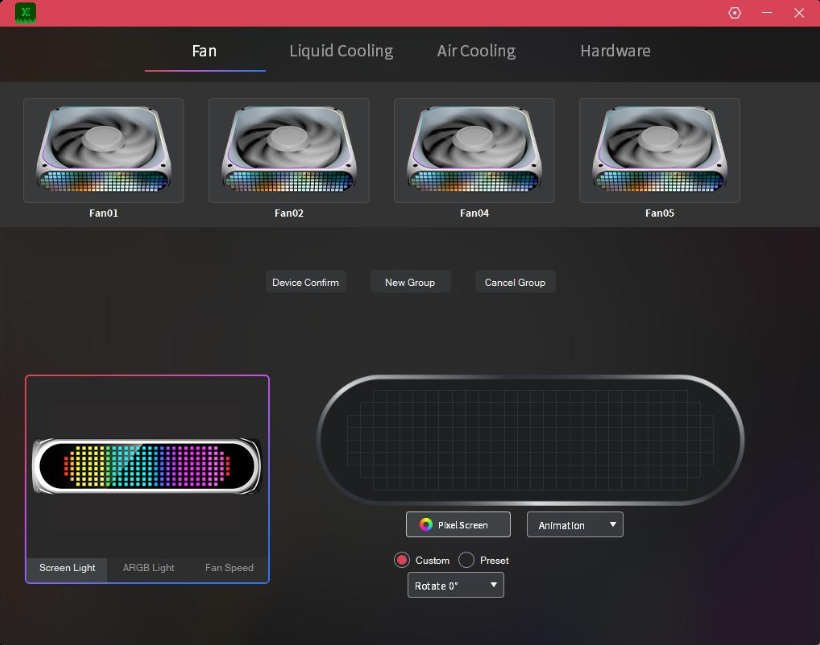Click the green app logo icon
Image resolution: width=820 pixels, height=645 pixels.
point(25,13)
